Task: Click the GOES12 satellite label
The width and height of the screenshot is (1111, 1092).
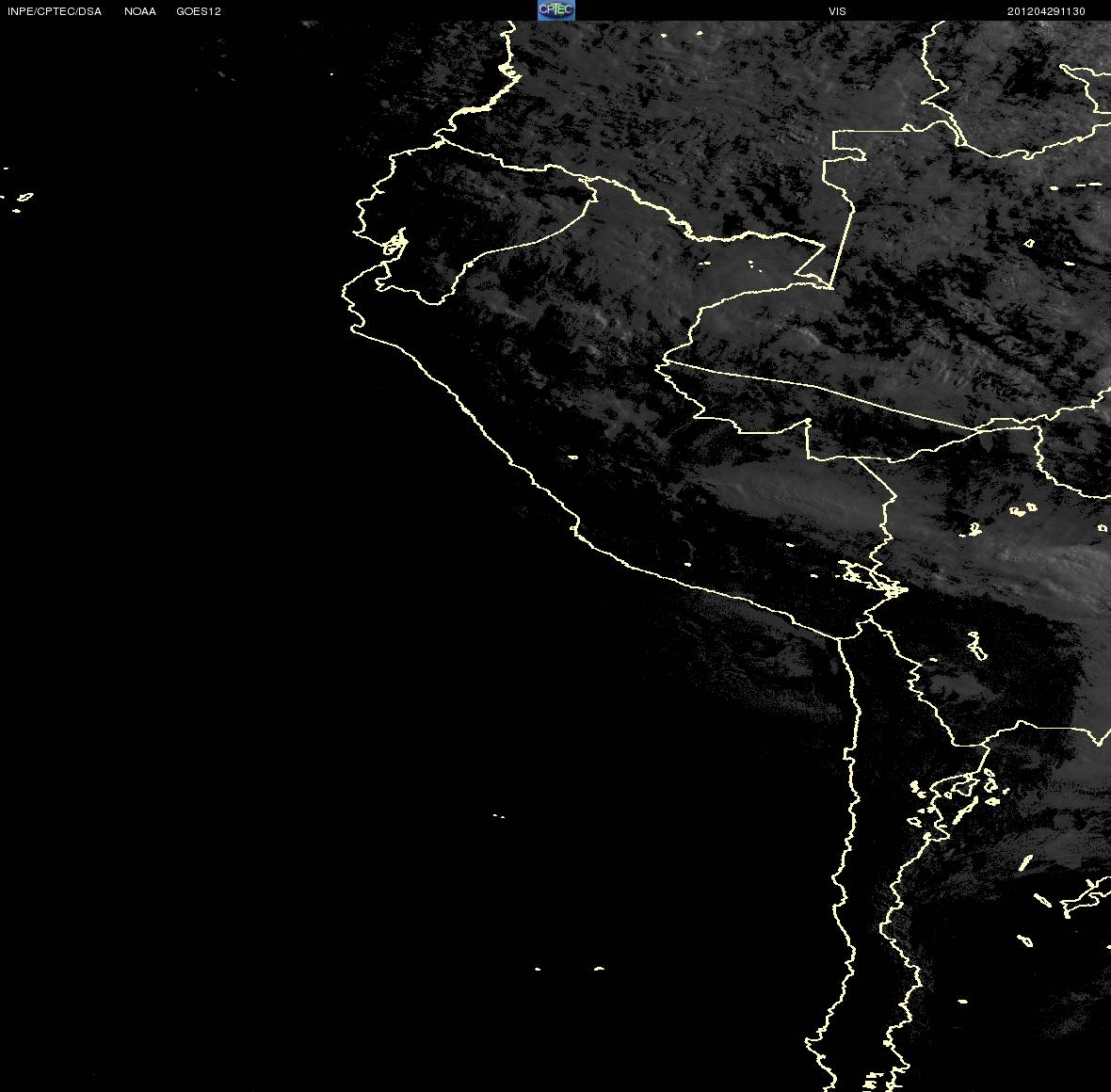Action: [199, 11]
